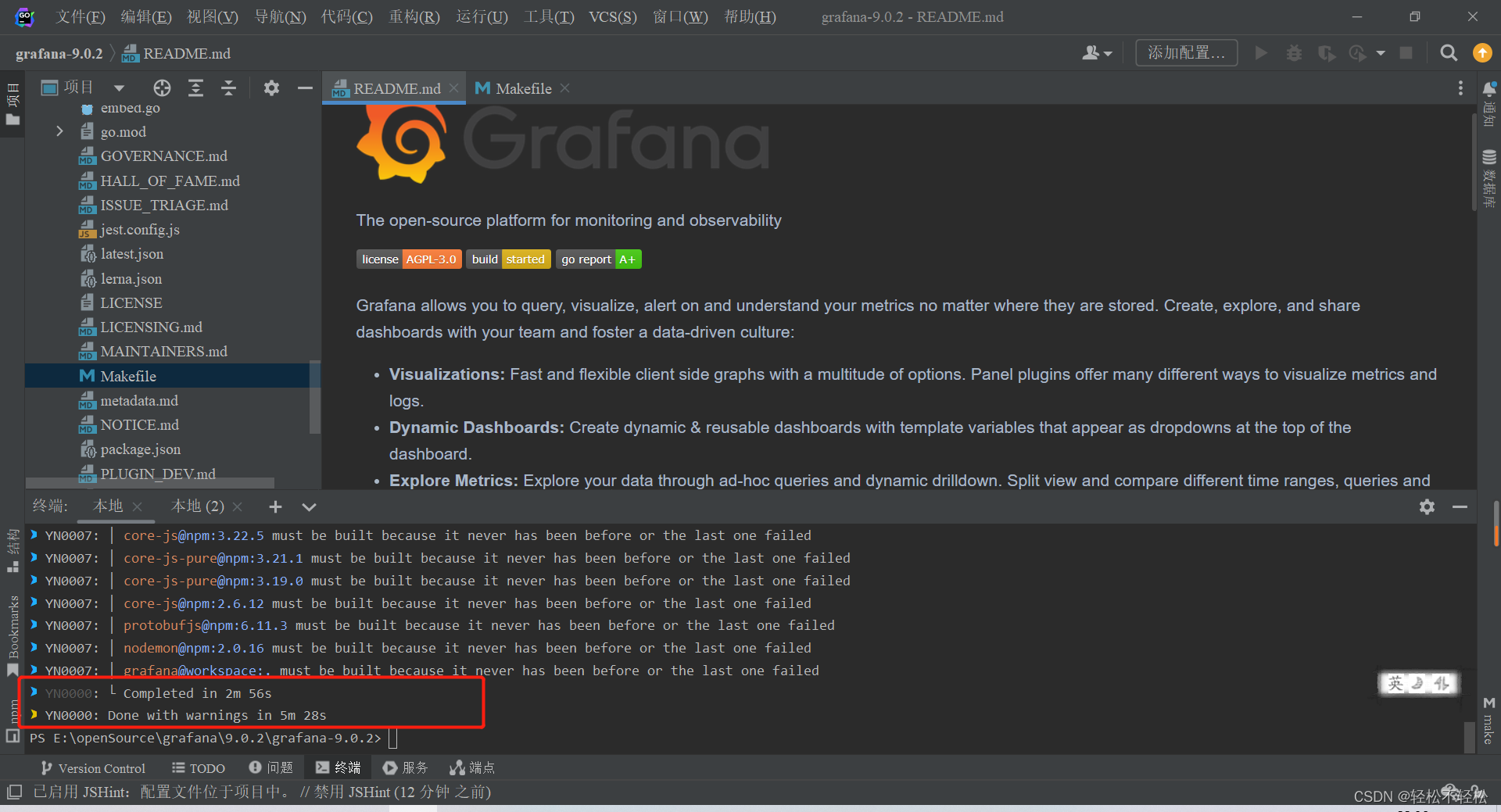
Task: Open the 项目 view dropdown
Action: tap(119, 88)
